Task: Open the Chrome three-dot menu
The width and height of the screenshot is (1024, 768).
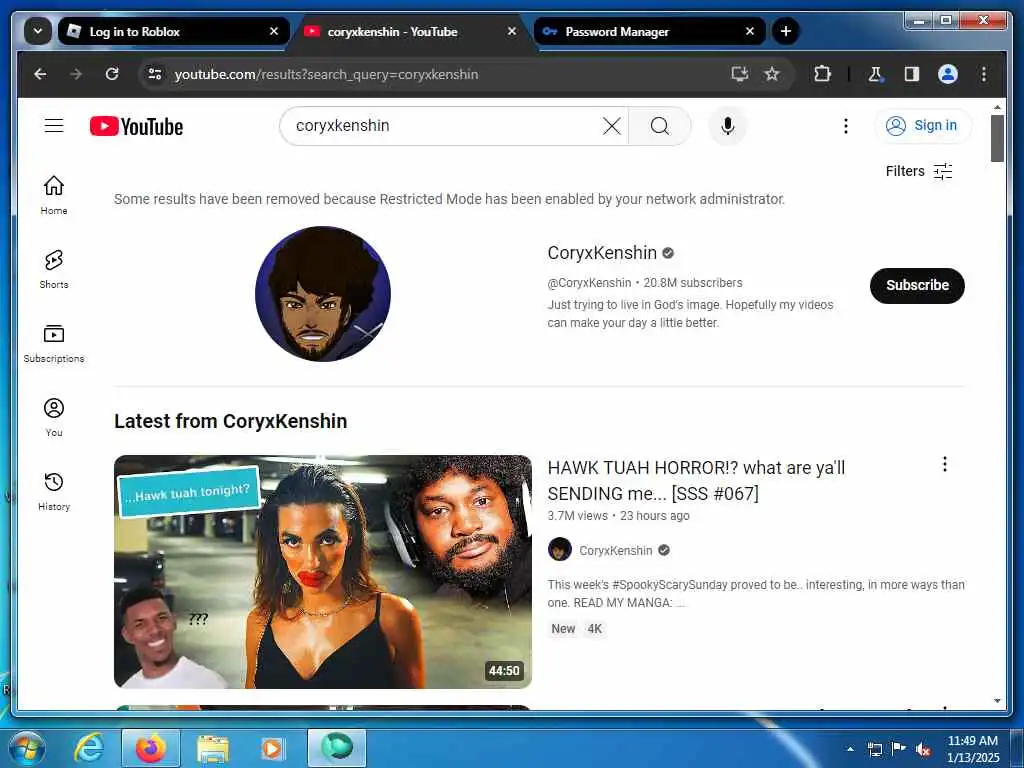Action: (x=984, y=74)
